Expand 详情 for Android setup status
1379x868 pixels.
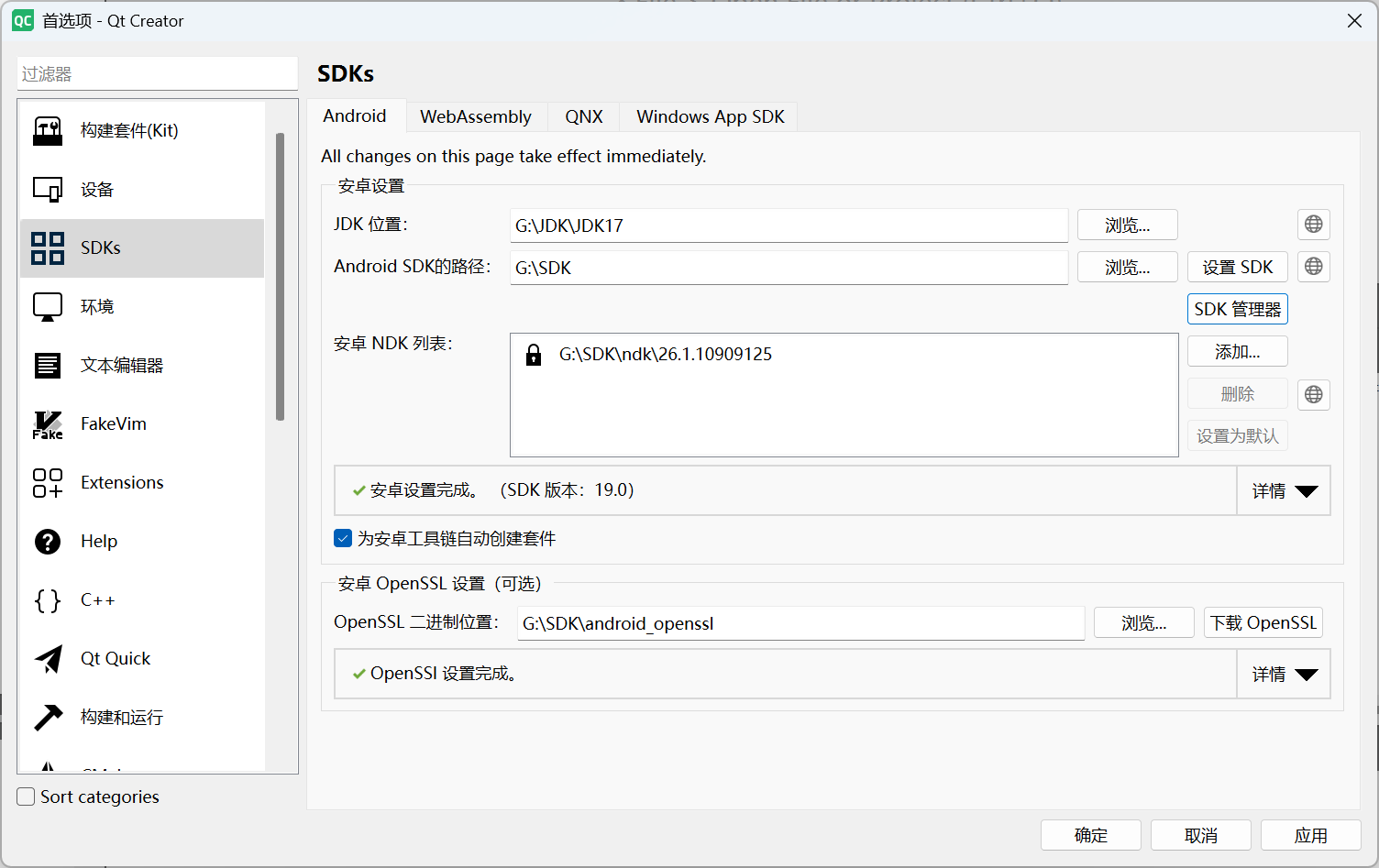point(1284,491)
